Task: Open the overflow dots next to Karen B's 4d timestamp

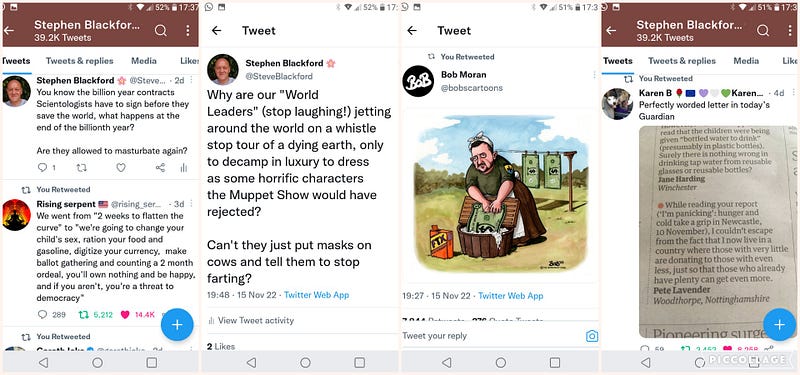Action: 794,93
